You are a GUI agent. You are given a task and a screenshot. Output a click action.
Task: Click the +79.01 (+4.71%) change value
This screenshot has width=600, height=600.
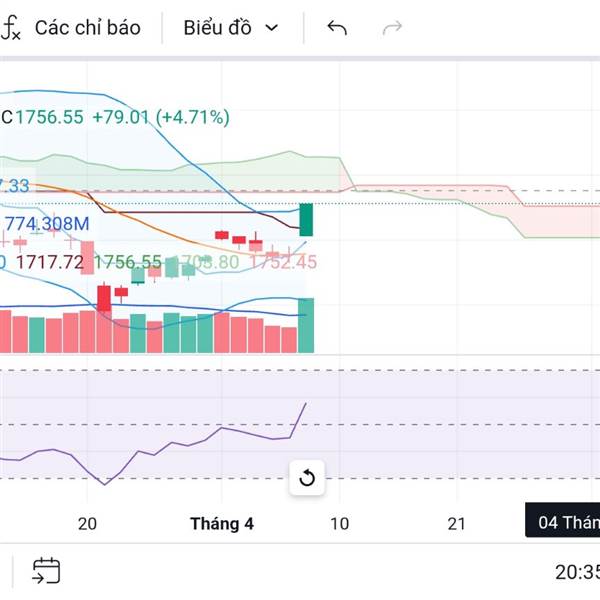(160, 117)
